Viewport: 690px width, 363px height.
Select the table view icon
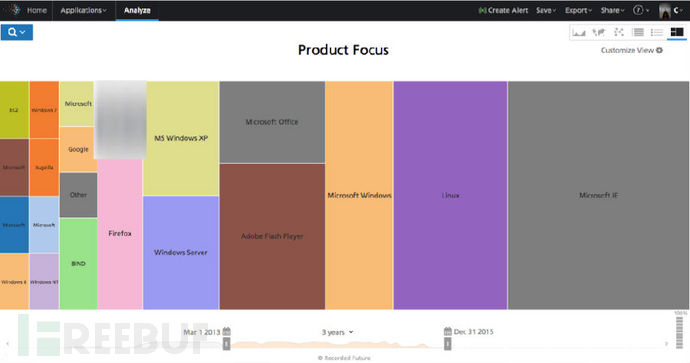pyautogui.click(x=638, y=32)
